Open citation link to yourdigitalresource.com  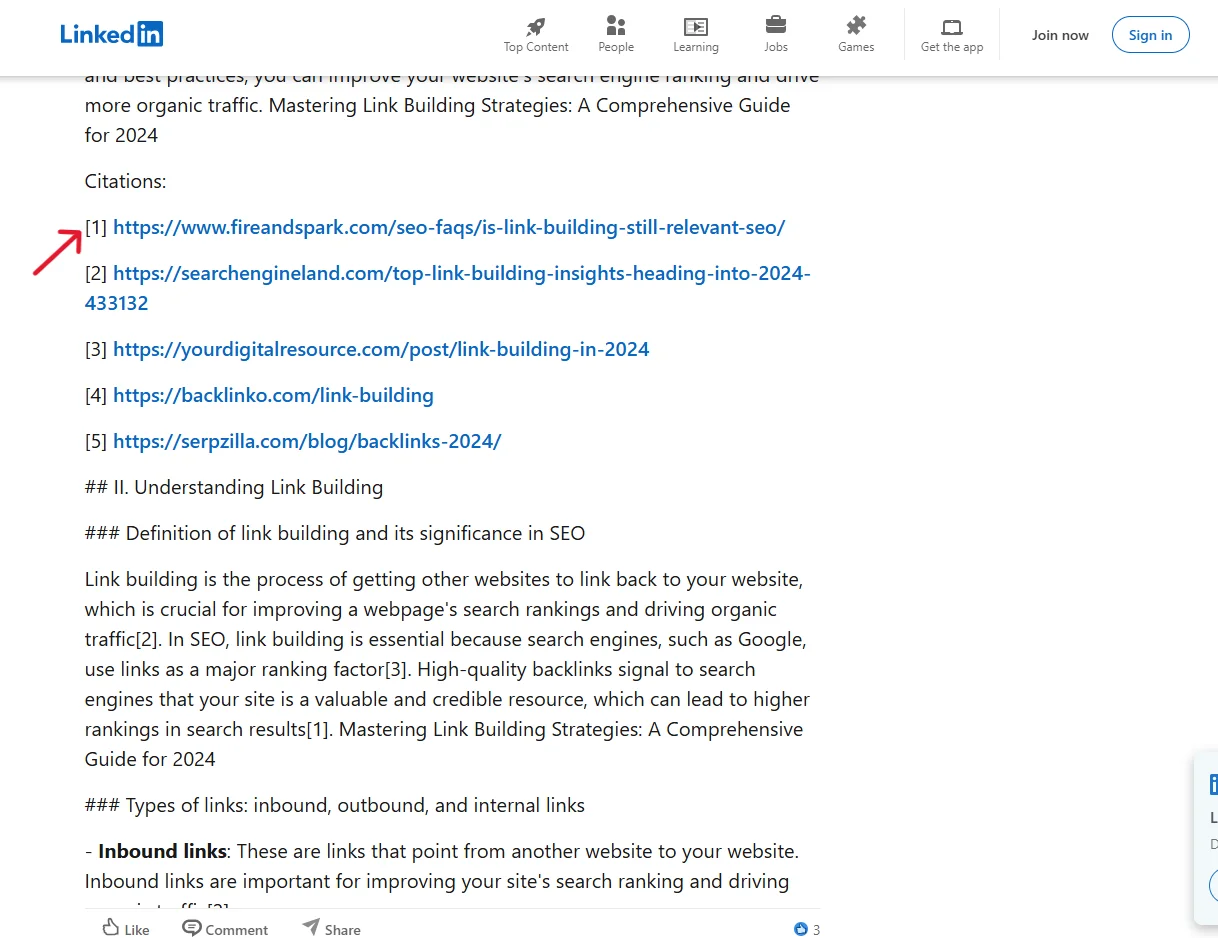point(381,349)
